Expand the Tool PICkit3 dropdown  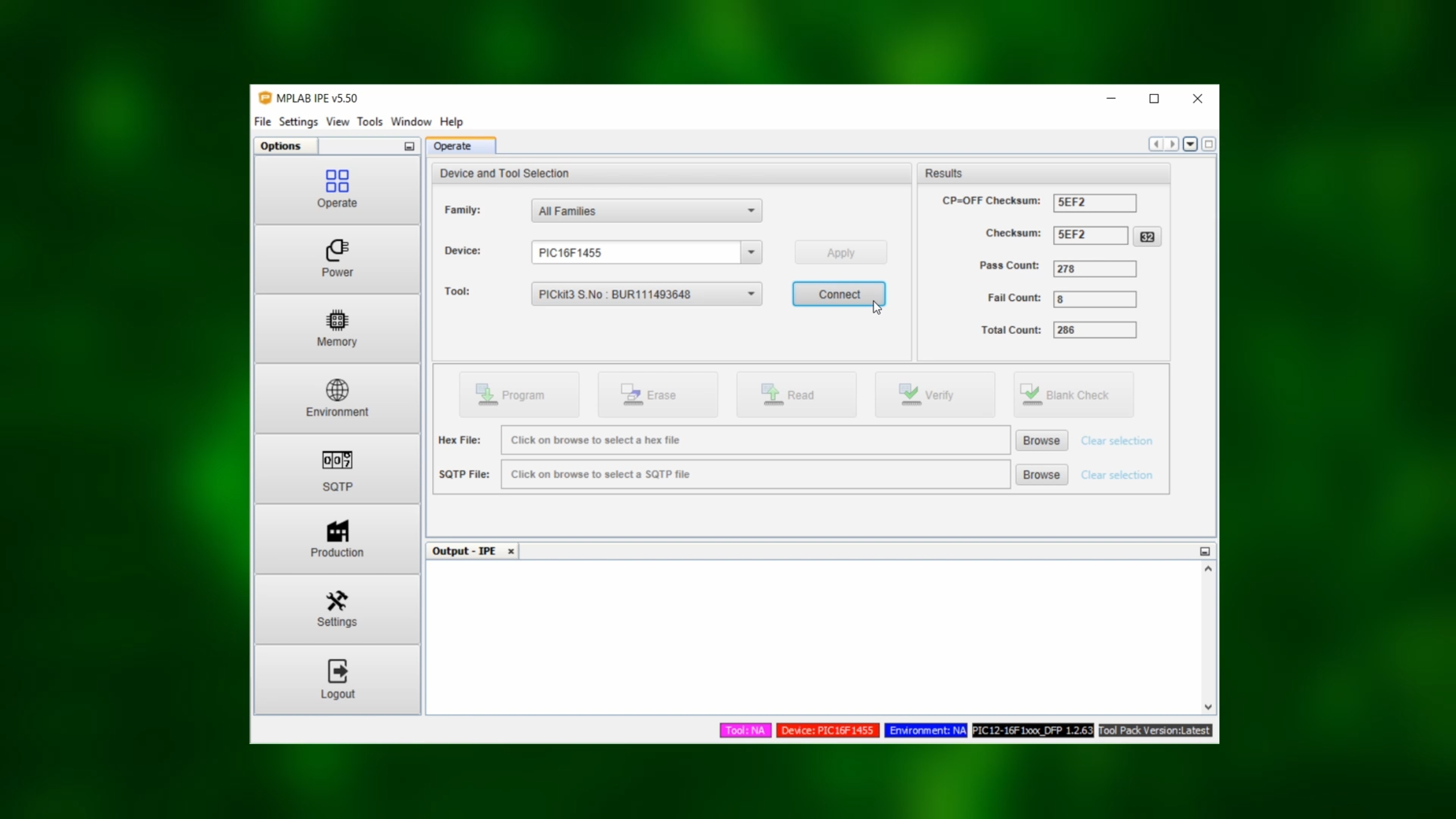[751, 294]
